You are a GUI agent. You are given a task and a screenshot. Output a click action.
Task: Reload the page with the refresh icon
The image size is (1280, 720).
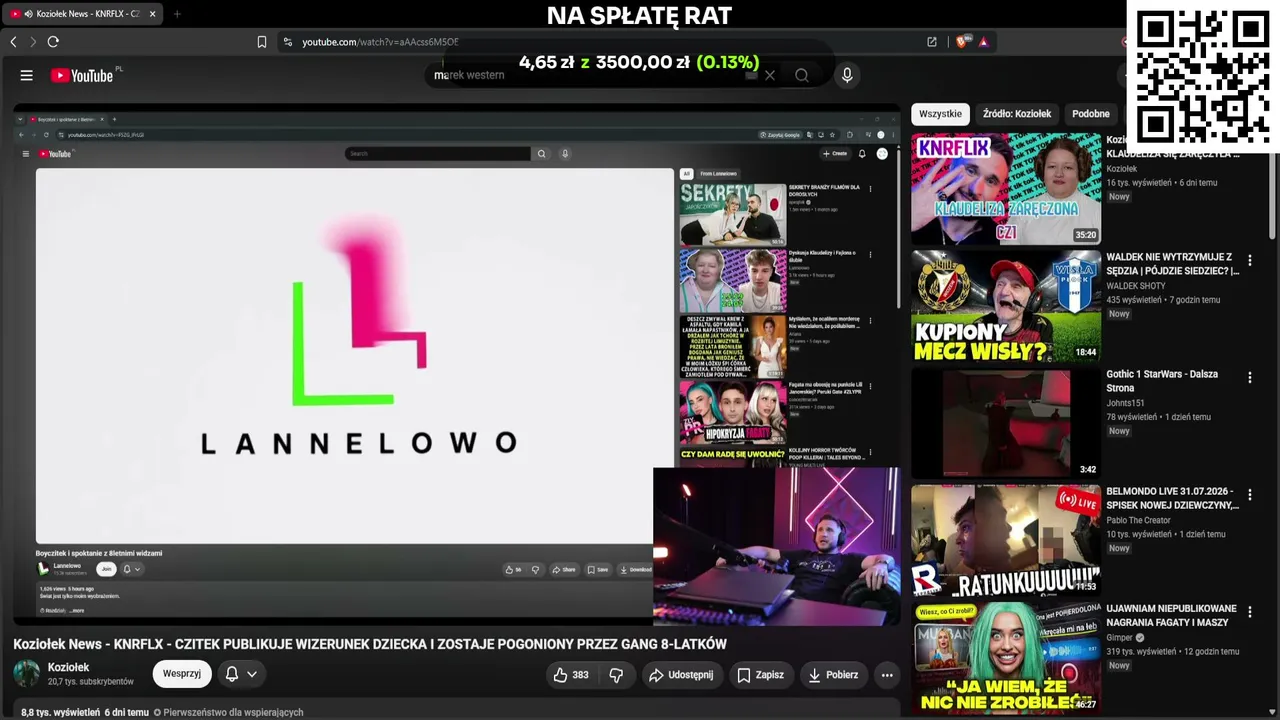53,42
